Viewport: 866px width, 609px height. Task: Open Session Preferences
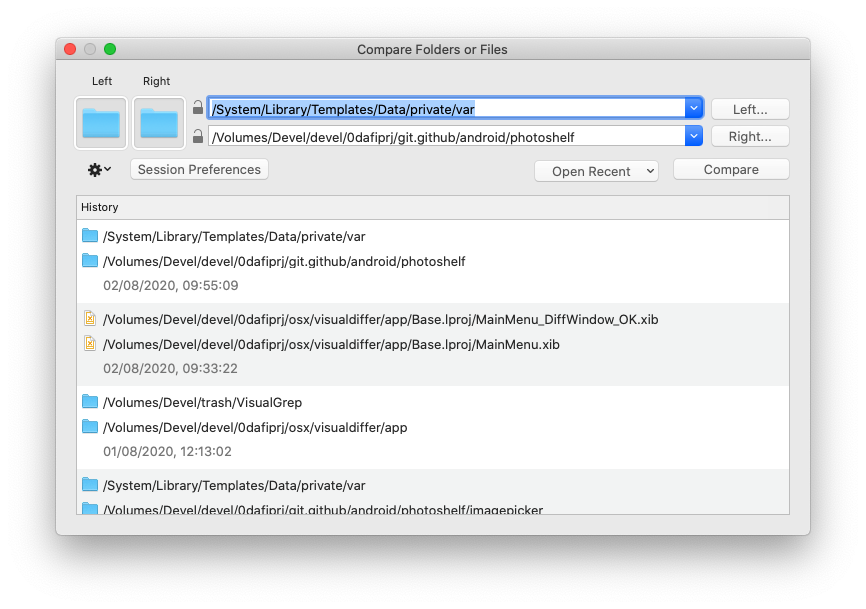tap(199, 170)
